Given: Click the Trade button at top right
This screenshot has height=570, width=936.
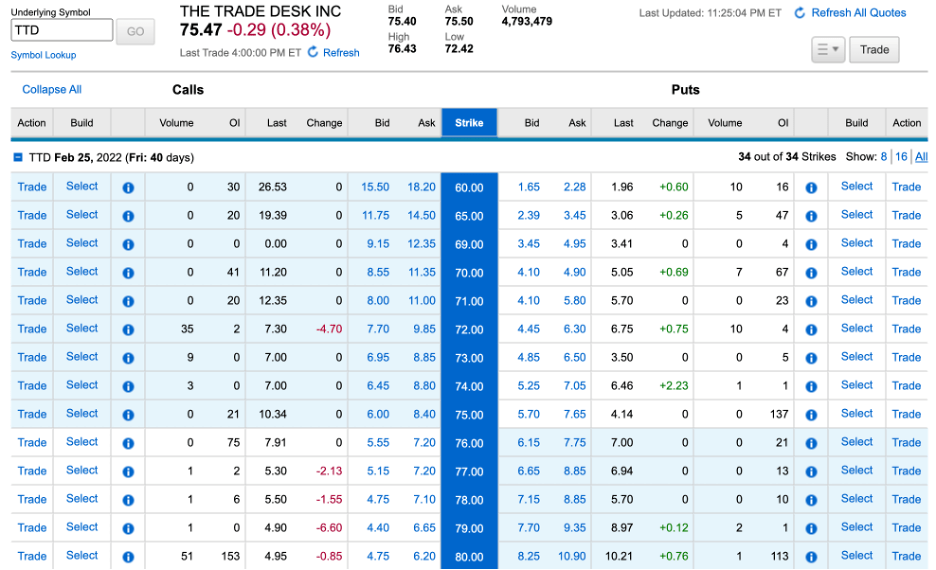Looking at the screenshot, I should point(875,50).
